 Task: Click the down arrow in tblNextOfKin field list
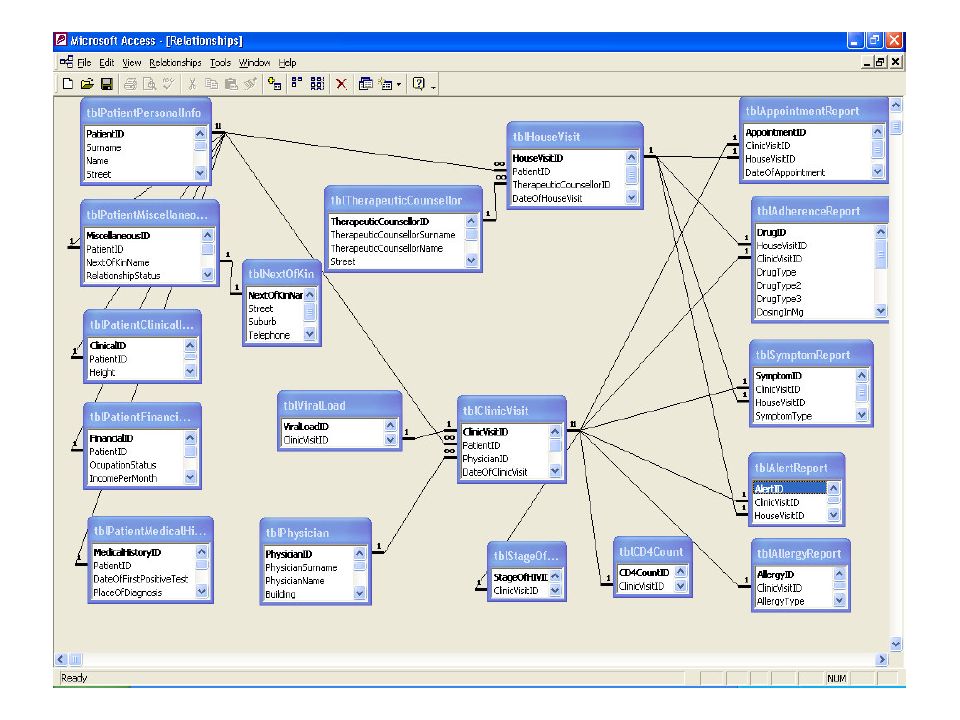(x=310, y=334)
